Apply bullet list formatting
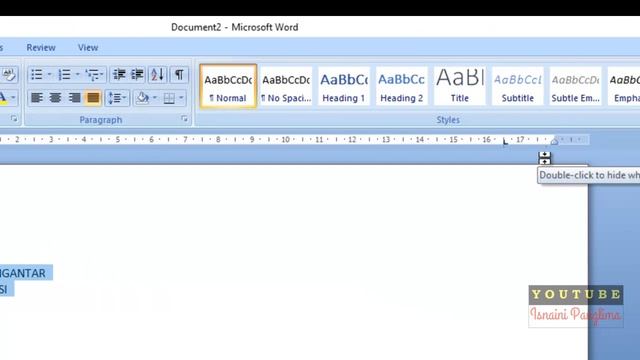The width and height of the screenshot is (640, 360). point(37,75)
